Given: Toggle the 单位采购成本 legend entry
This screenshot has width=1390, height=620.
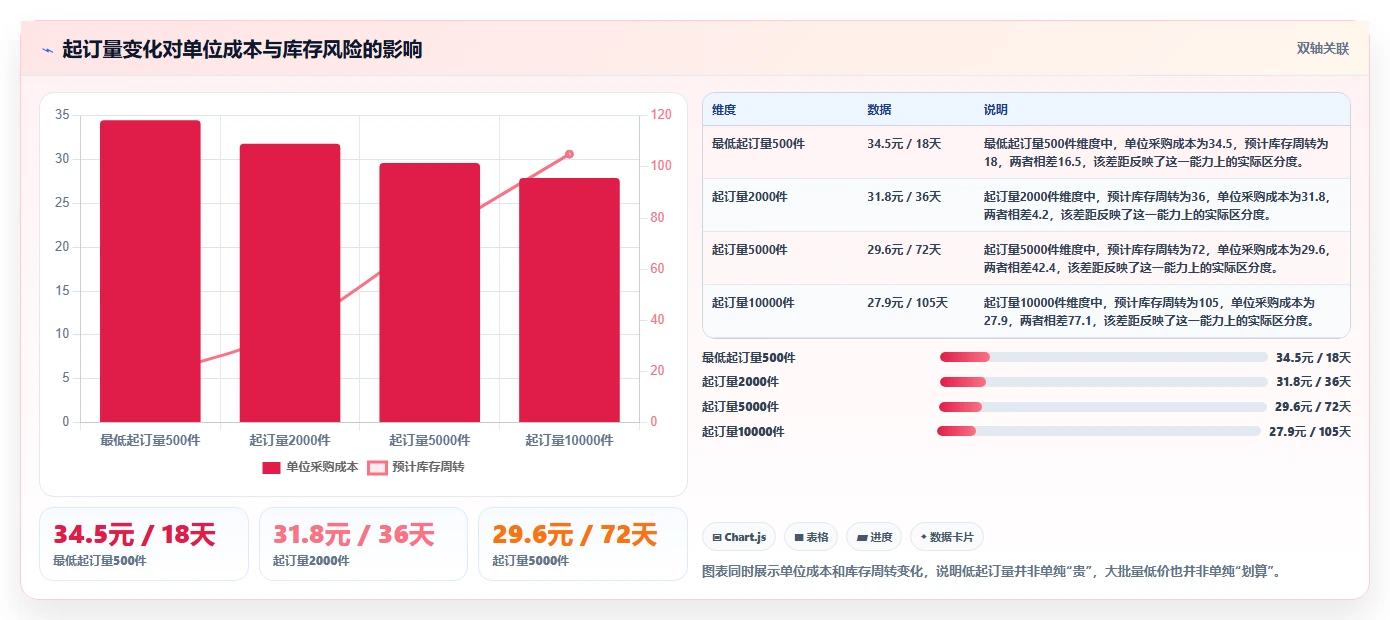Looking at the screenshot, I should 310,467.
